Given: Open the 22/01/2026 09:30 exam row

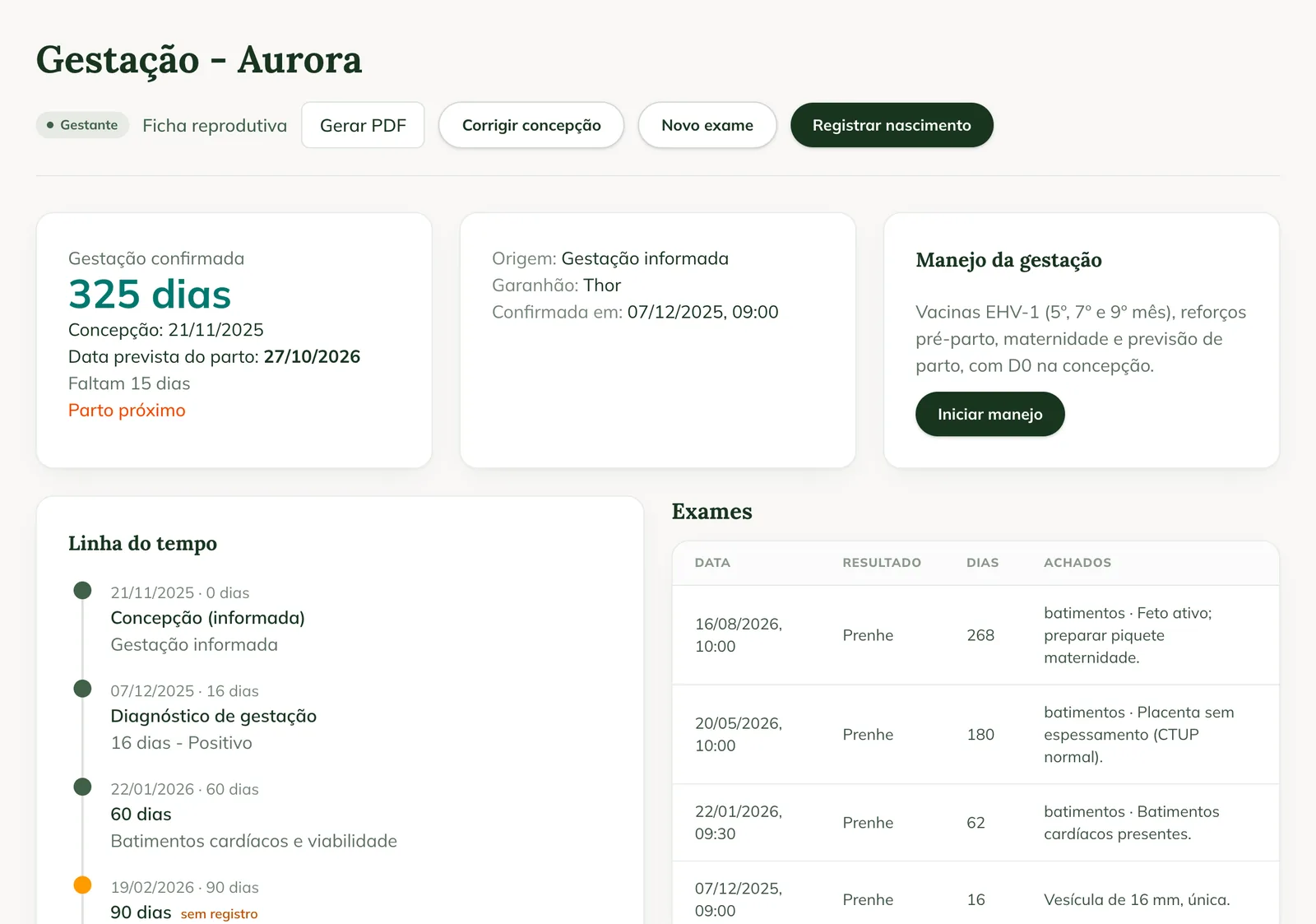Looking at the screenshot, I should (x=975, y=823).
